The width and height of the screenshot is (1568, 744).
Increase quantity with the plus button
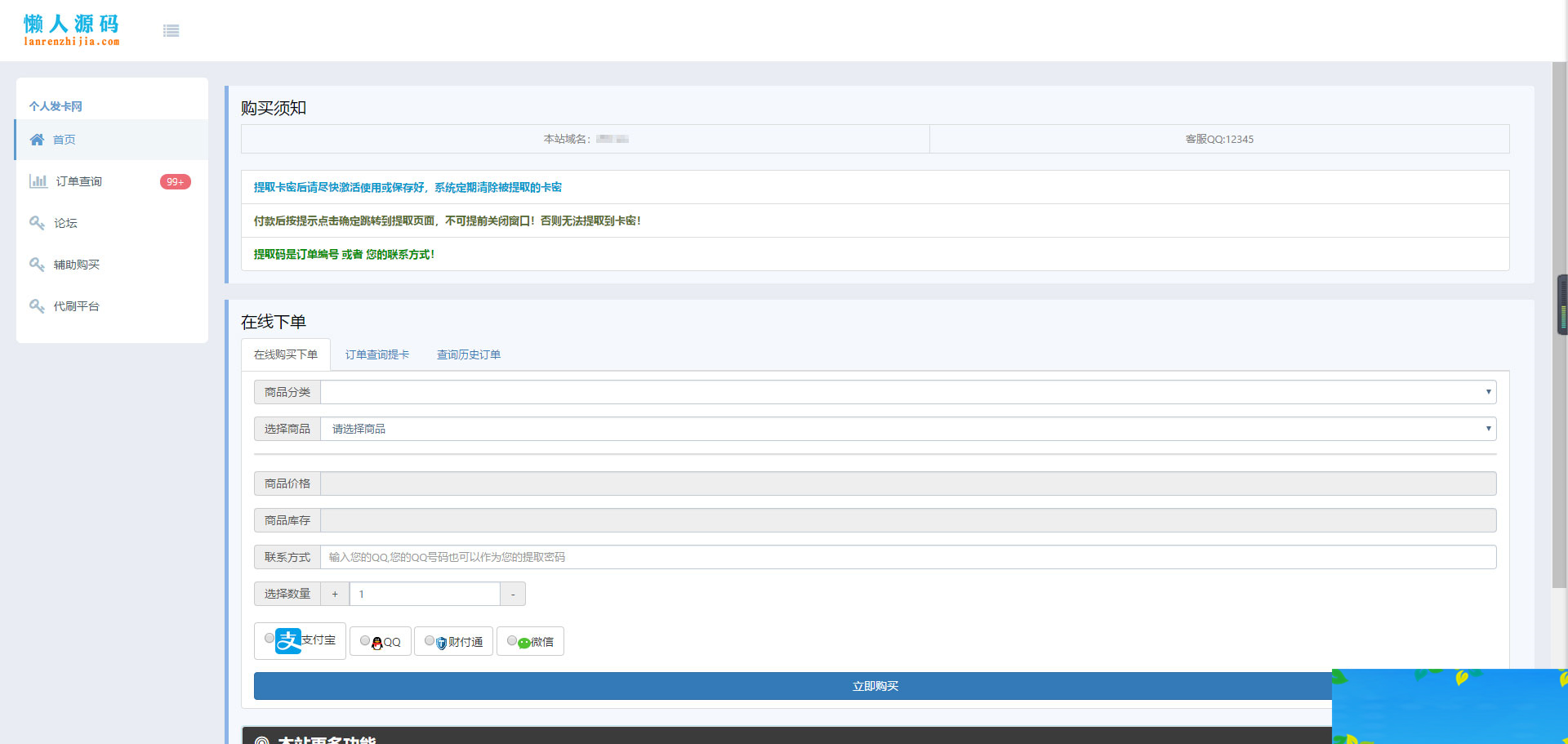[335, 594]
